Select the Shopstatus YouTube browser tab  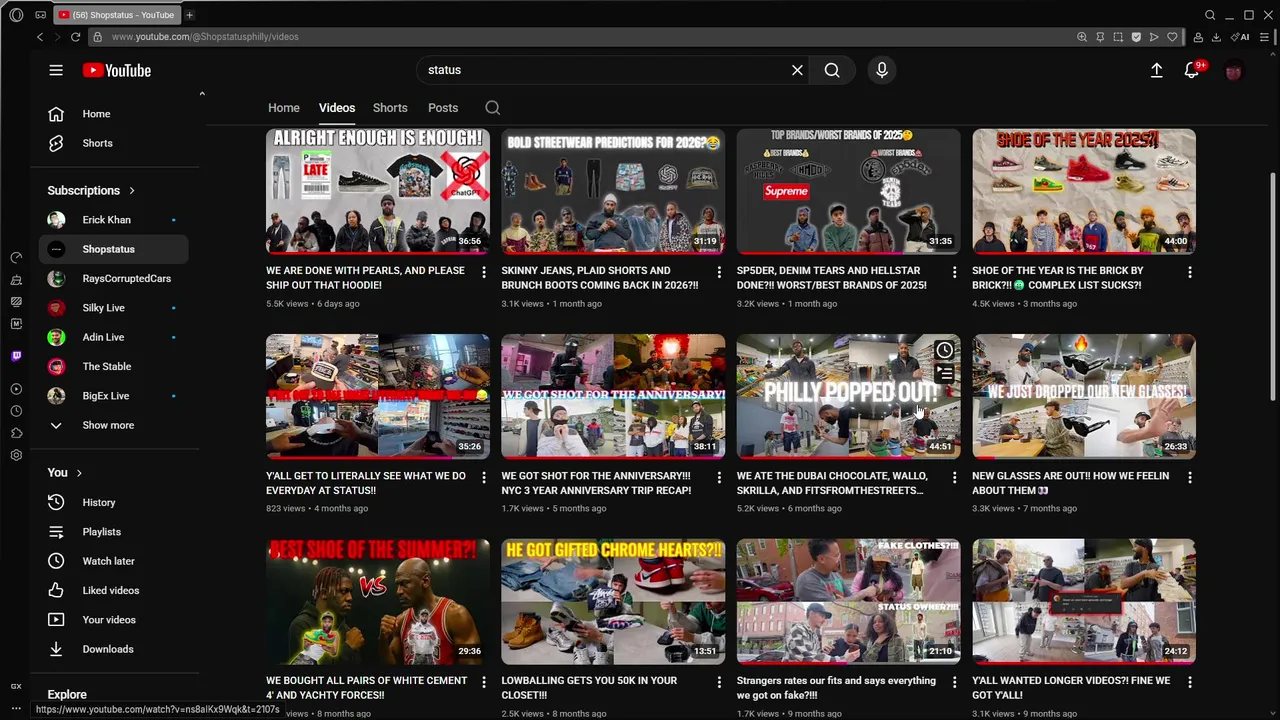(x=116, y=15)
